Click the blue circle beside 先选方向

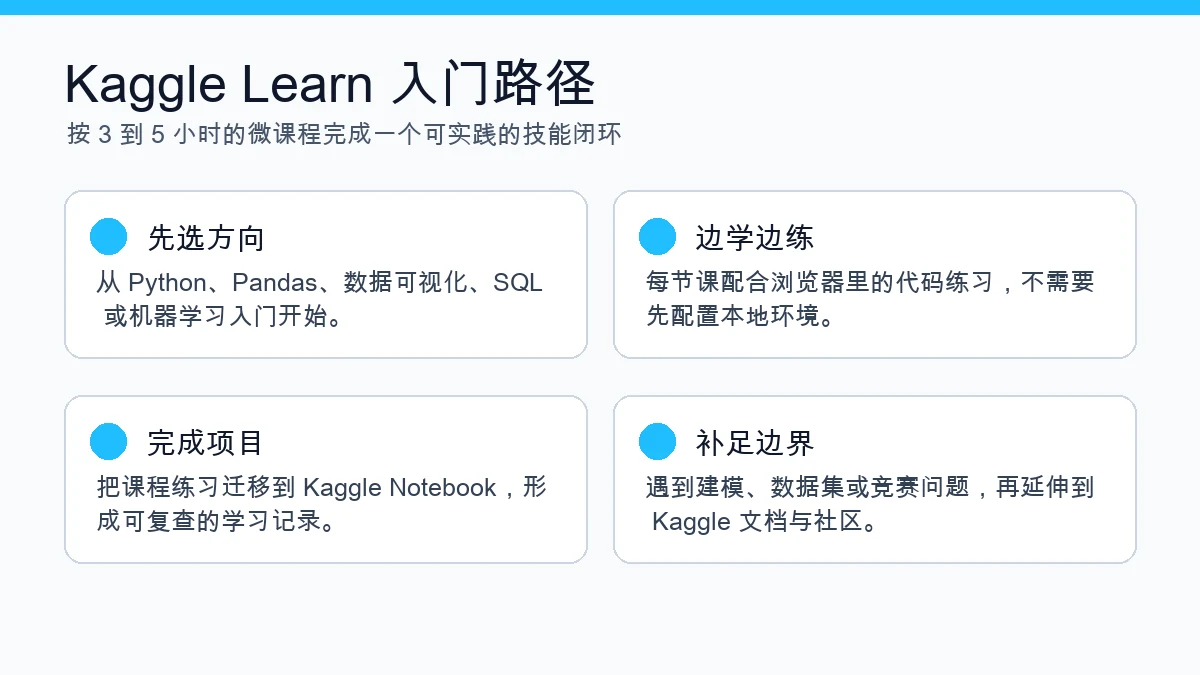pyautogui.click(x=108, y=237)
